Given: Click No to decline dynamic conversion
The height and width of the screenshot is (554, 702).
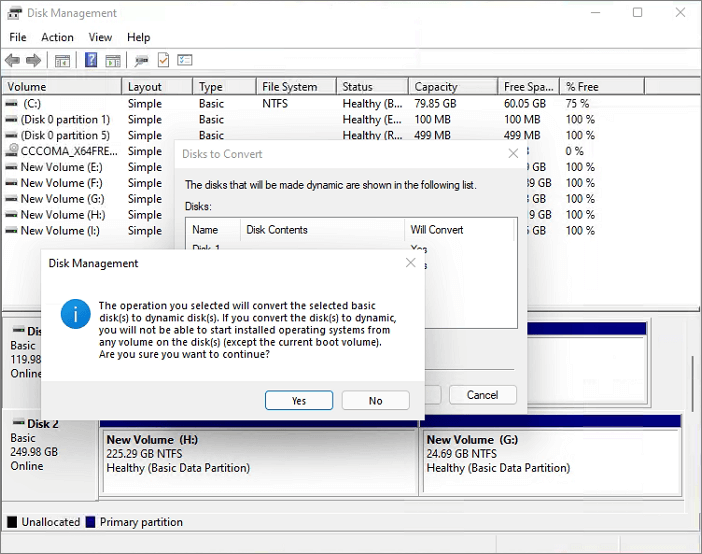Looking at the screenshot, I should tap(375, 400).
